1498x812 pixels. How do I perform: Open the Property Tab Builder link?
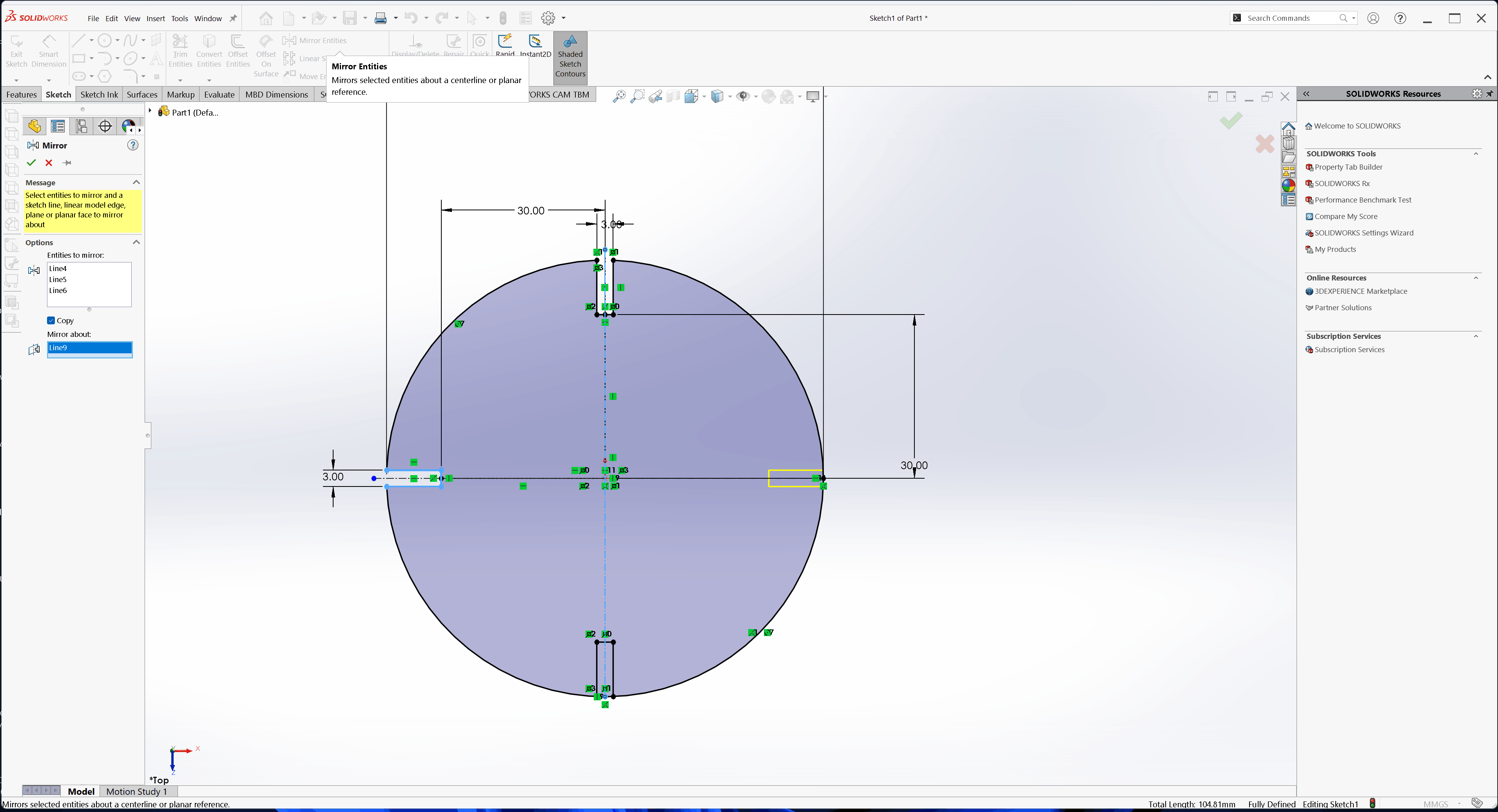pos(1348,167)
